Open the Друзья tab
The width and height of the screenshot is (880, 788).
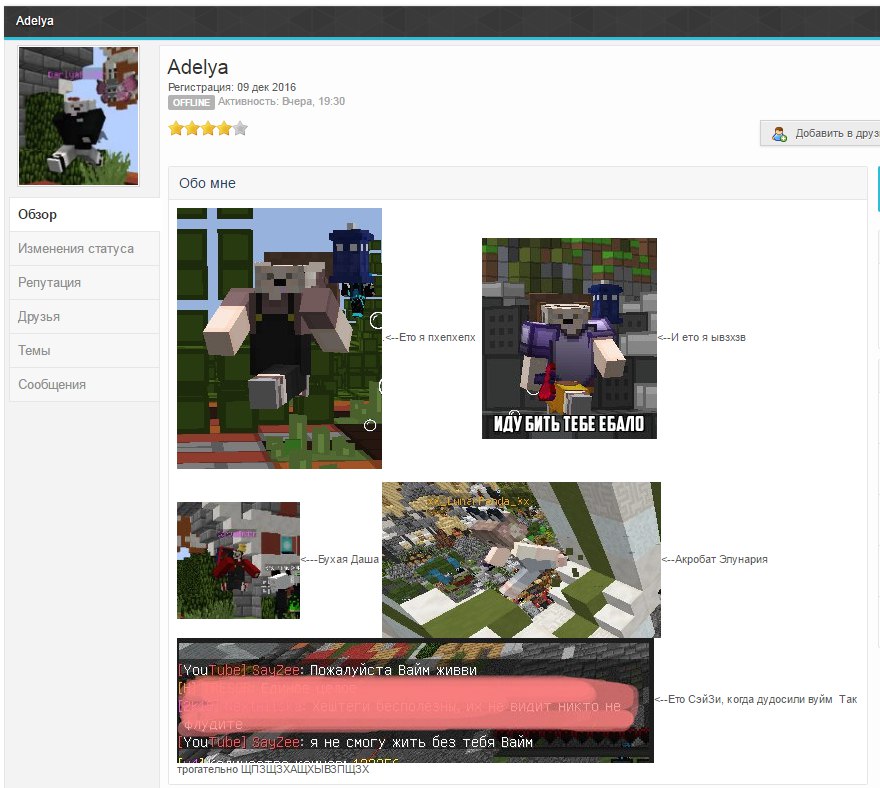pos(85,317)
